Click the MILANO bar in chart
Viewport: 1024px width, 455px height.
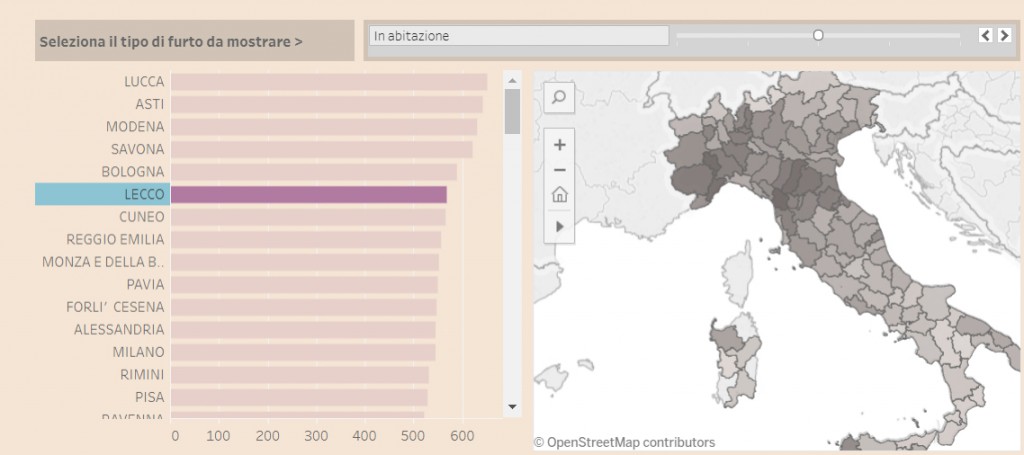pos(303,352)
